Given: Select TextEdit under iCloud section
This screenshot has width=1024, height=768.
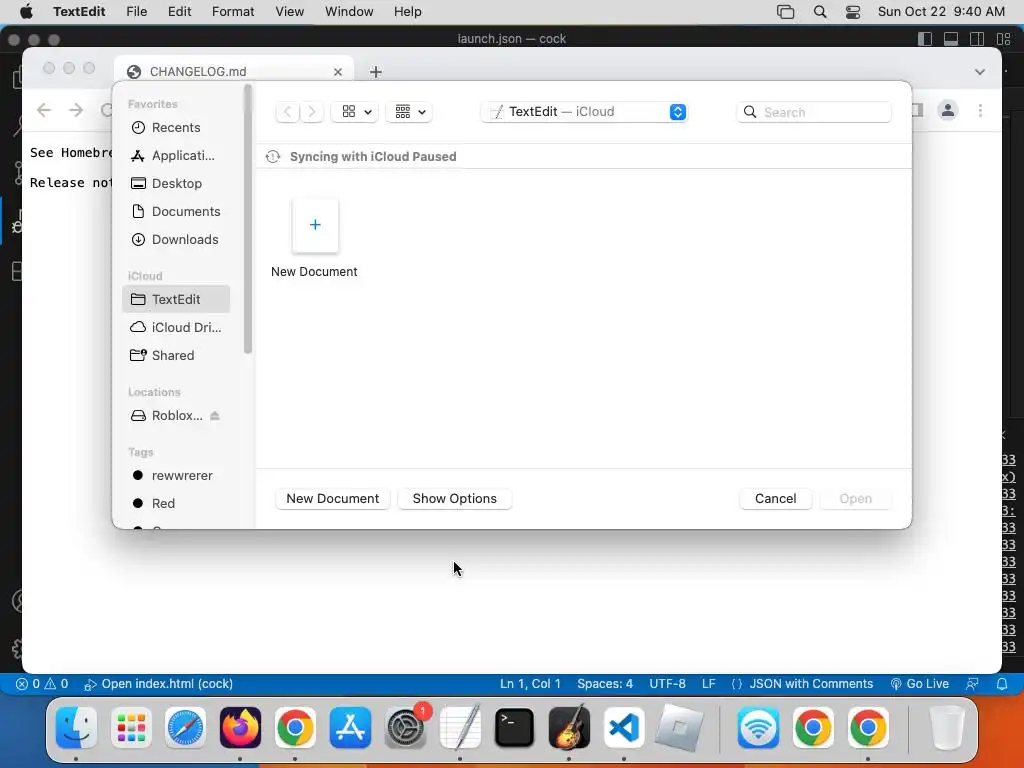Looking at the screenshot, I should pos(175,299).
